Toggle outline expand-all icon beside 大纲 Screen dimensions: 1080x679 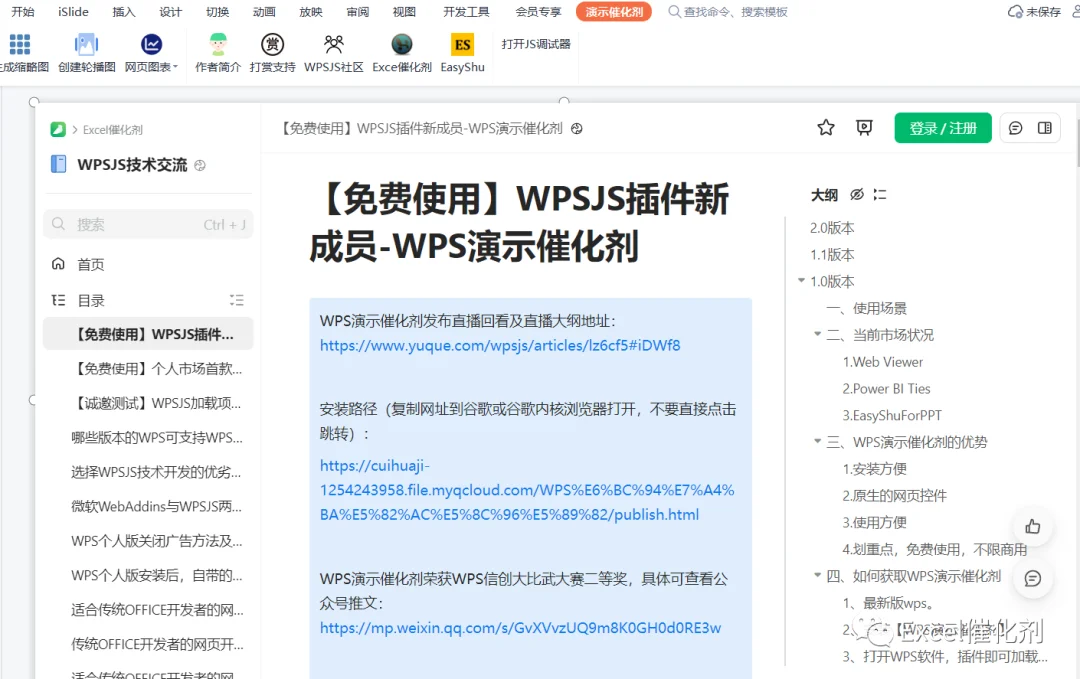[x=880, y=195]
